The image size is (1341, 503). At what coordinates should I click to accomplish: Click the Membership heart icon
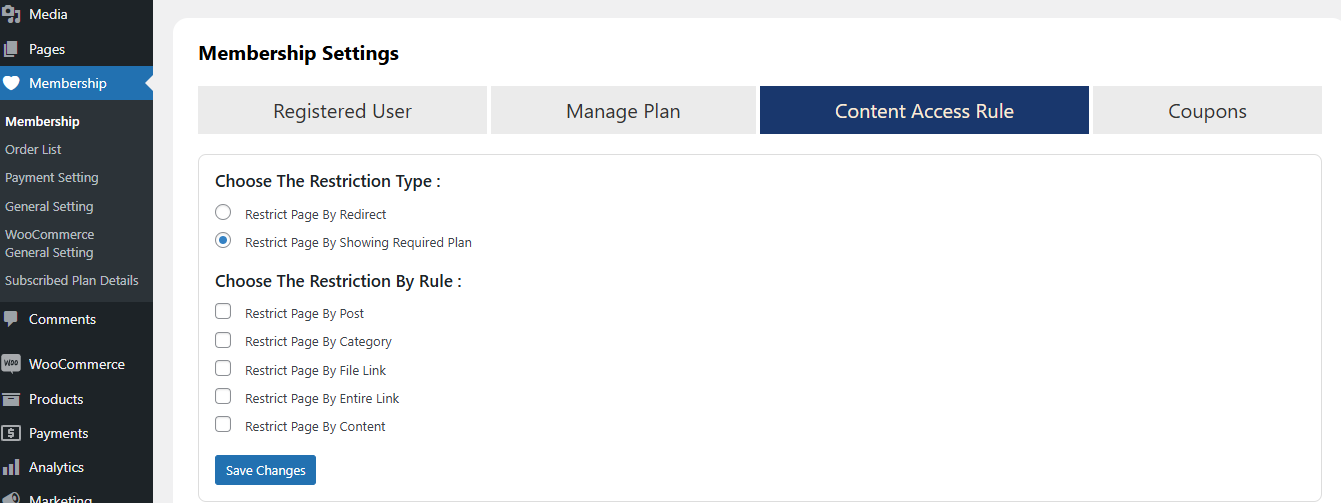(11, 84)
